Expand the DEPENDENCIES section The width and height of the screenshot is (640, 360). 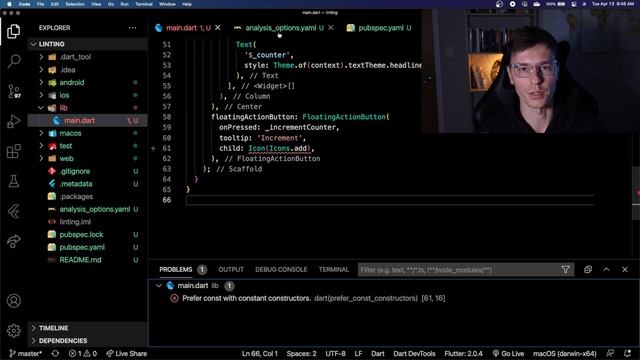tap(87, 340)
